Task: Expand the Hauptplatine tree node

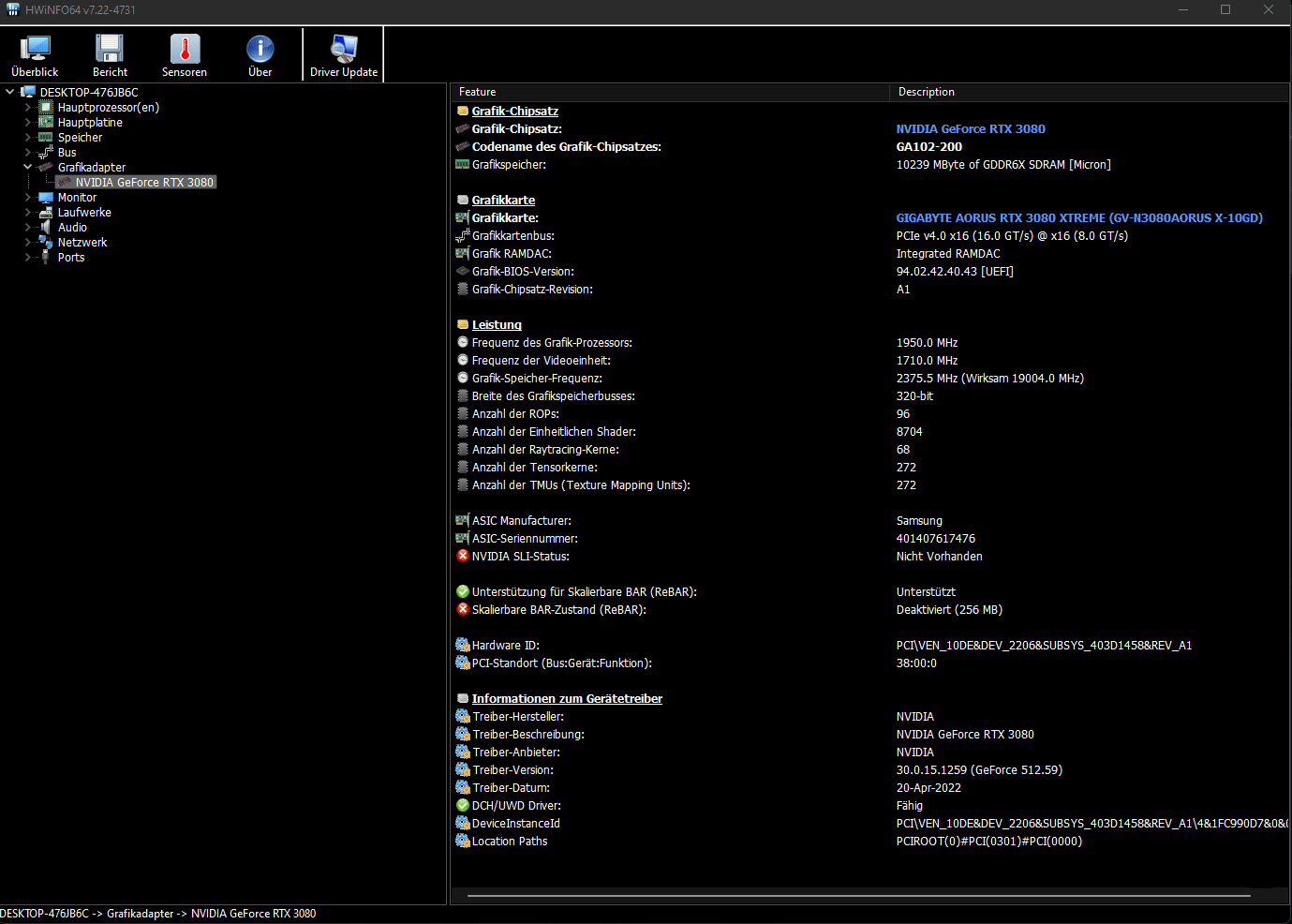Action: 27,123
